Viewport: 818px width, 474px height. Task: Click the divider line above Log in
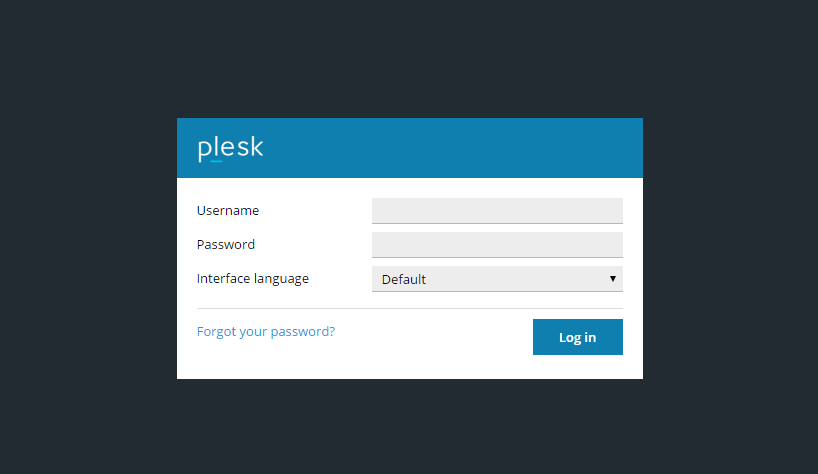click(410, 308)
